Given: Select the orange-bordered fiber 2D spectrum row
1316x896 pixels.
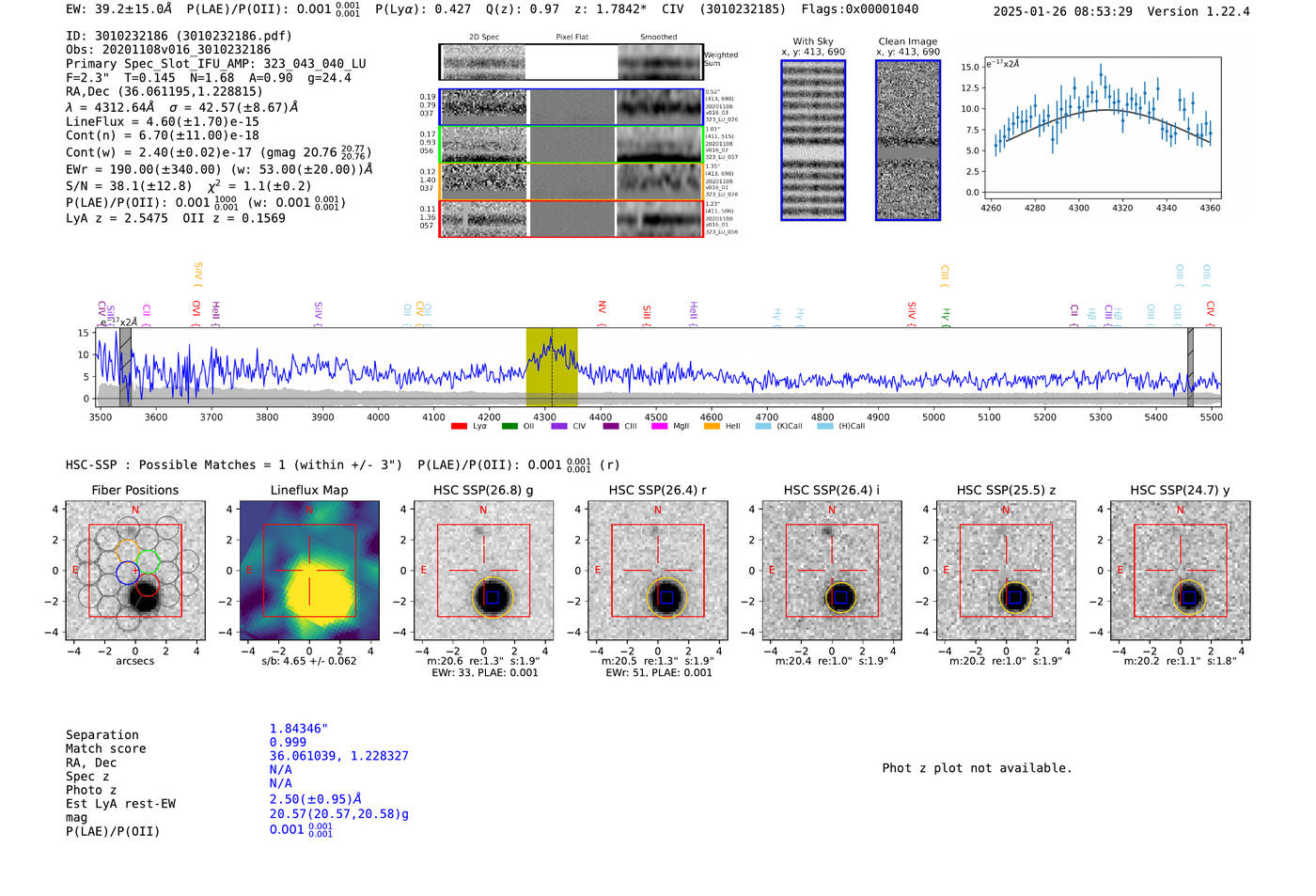Looking at the screenshot, I should click(572, 181).
